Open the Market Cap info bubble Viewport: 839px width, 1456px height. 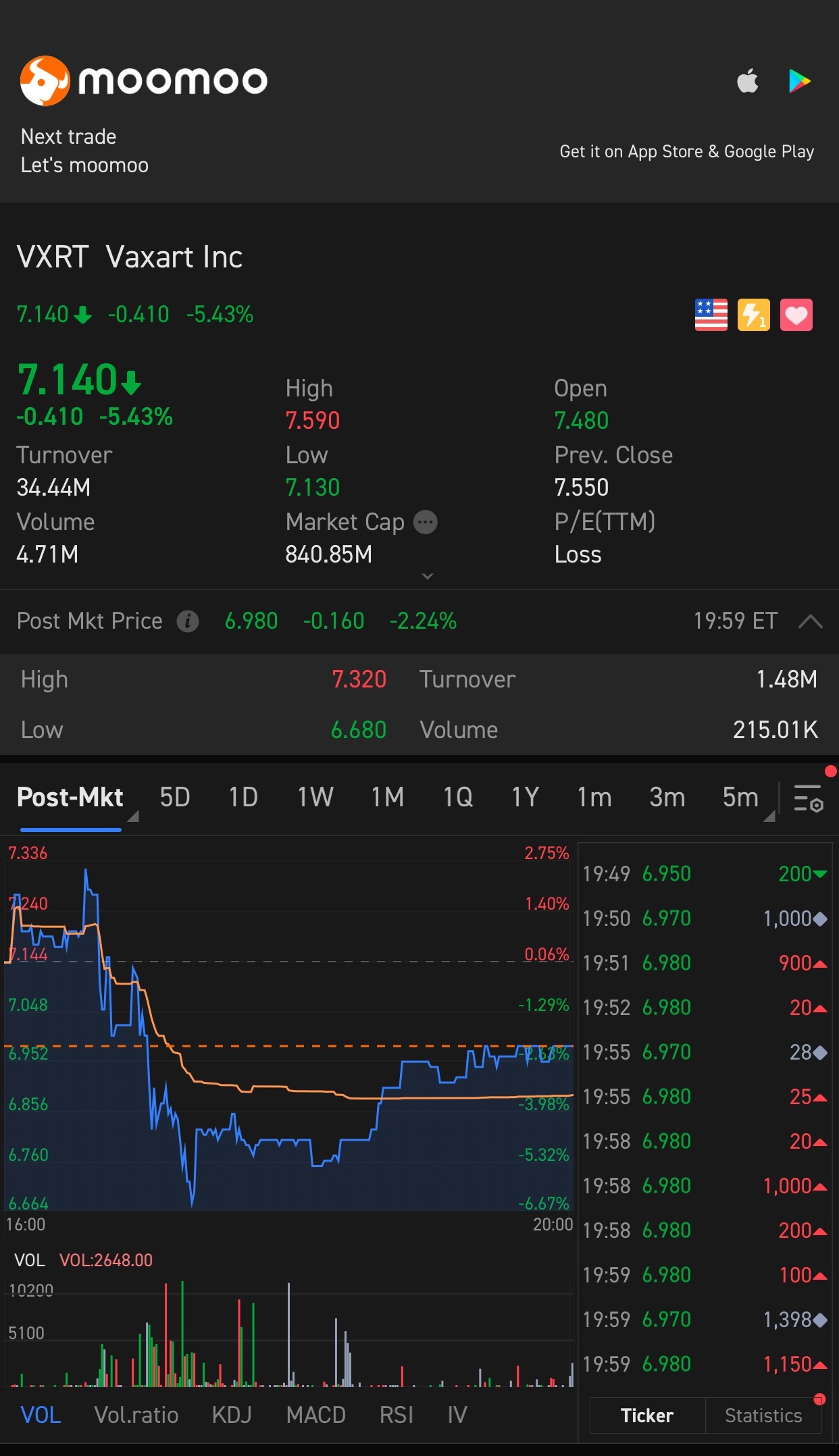[x=426, y=522]
